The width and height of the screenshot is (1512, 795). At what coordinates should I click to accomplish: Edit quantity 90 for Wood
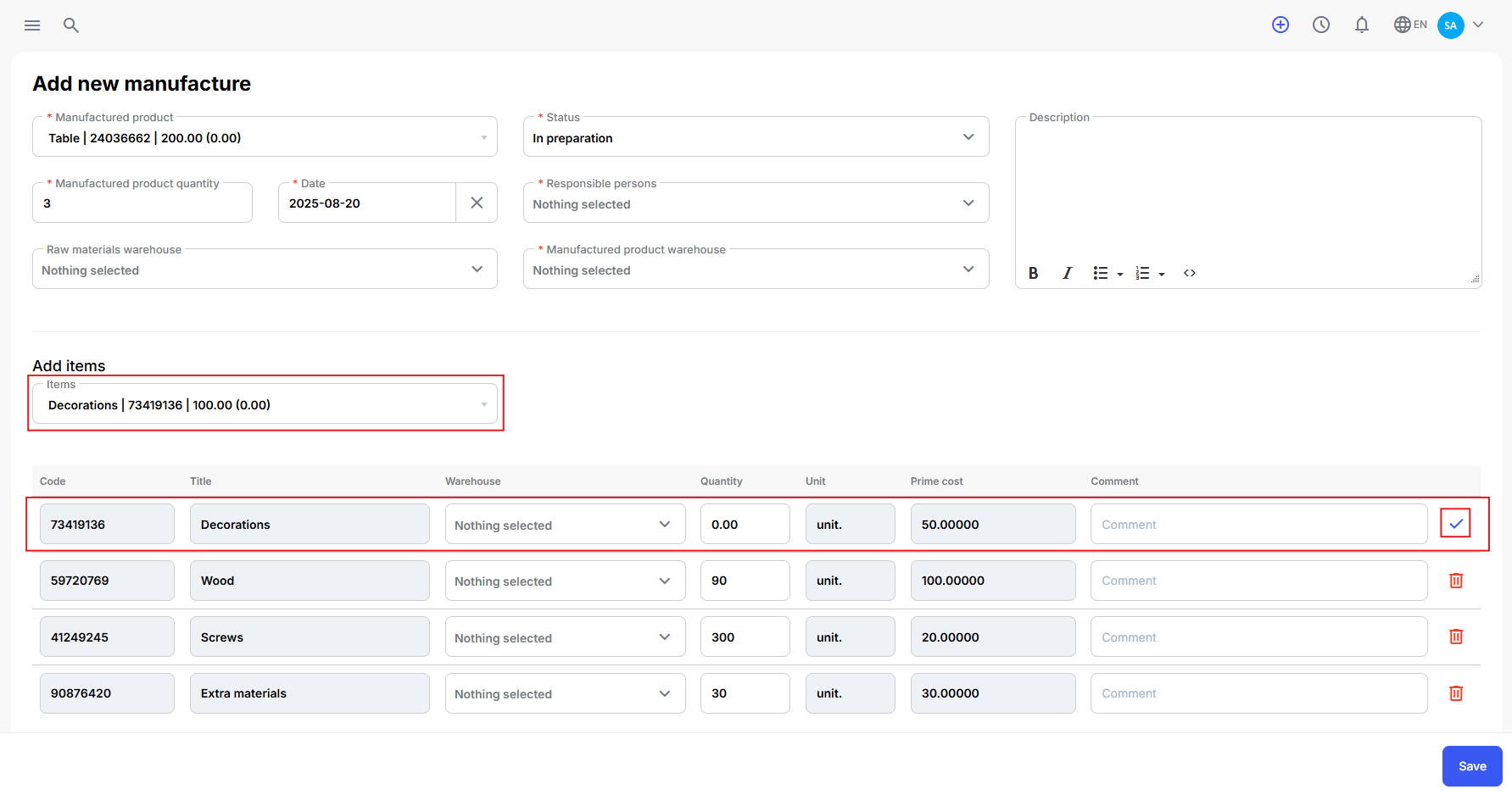[745, 581]
